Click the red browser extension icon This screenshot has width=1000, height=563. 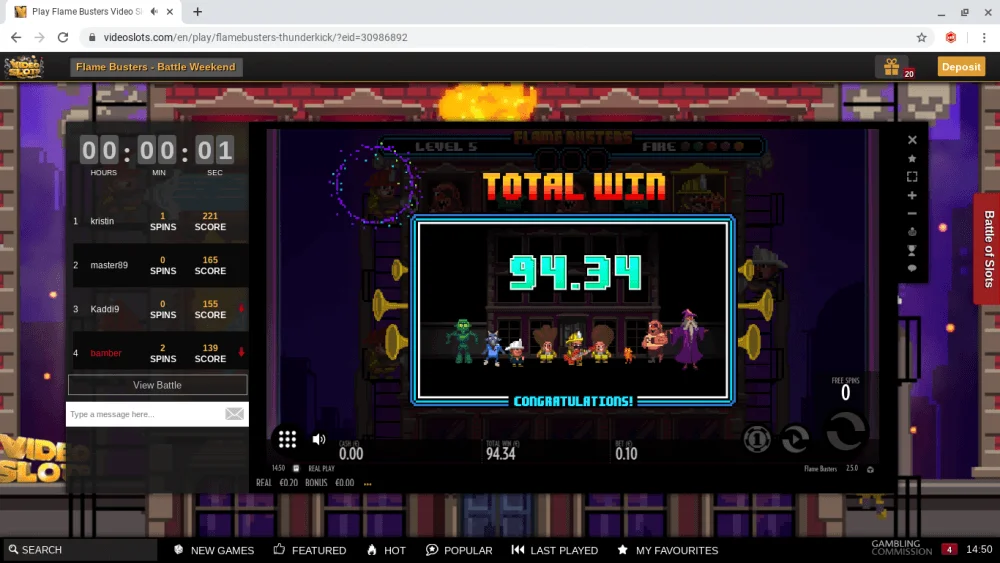click(x=951, y=38)
